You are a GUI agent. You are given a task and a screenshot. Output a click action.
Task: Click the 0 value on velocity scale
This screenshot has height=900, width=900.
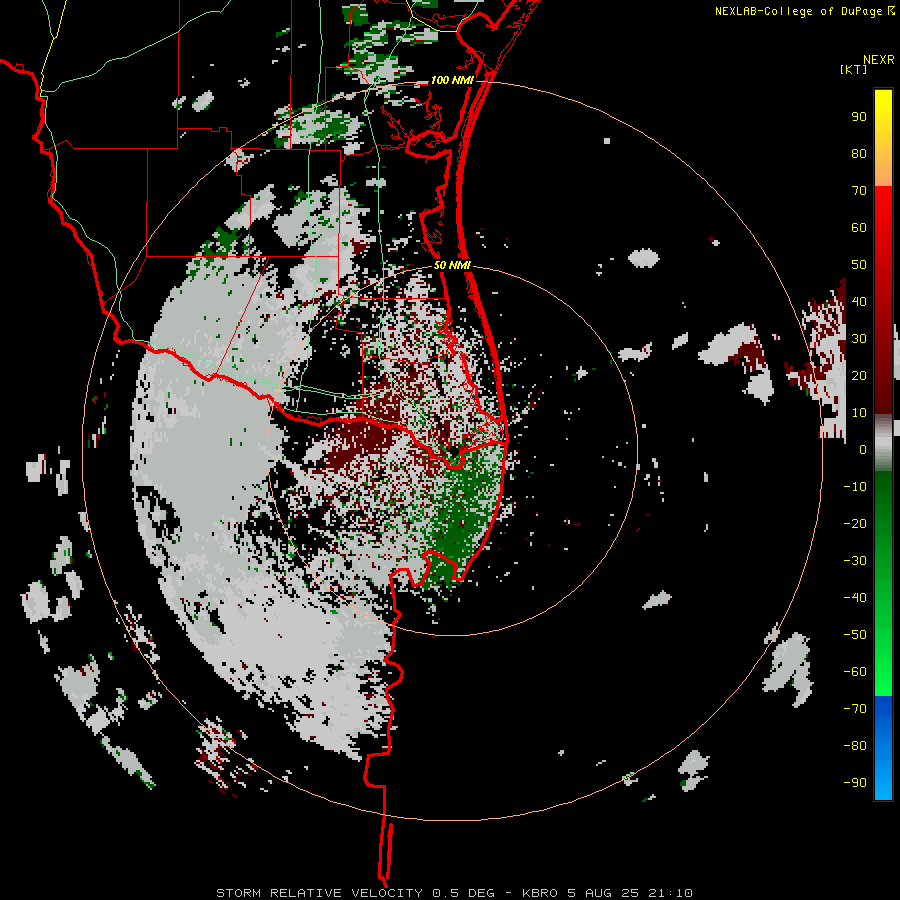pos(863,449)
